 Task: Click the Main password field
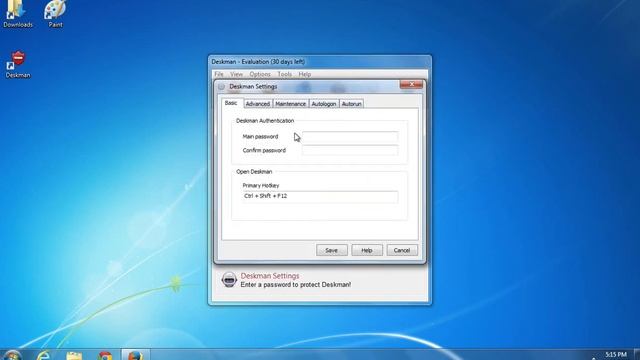click(x=350, y=136)
